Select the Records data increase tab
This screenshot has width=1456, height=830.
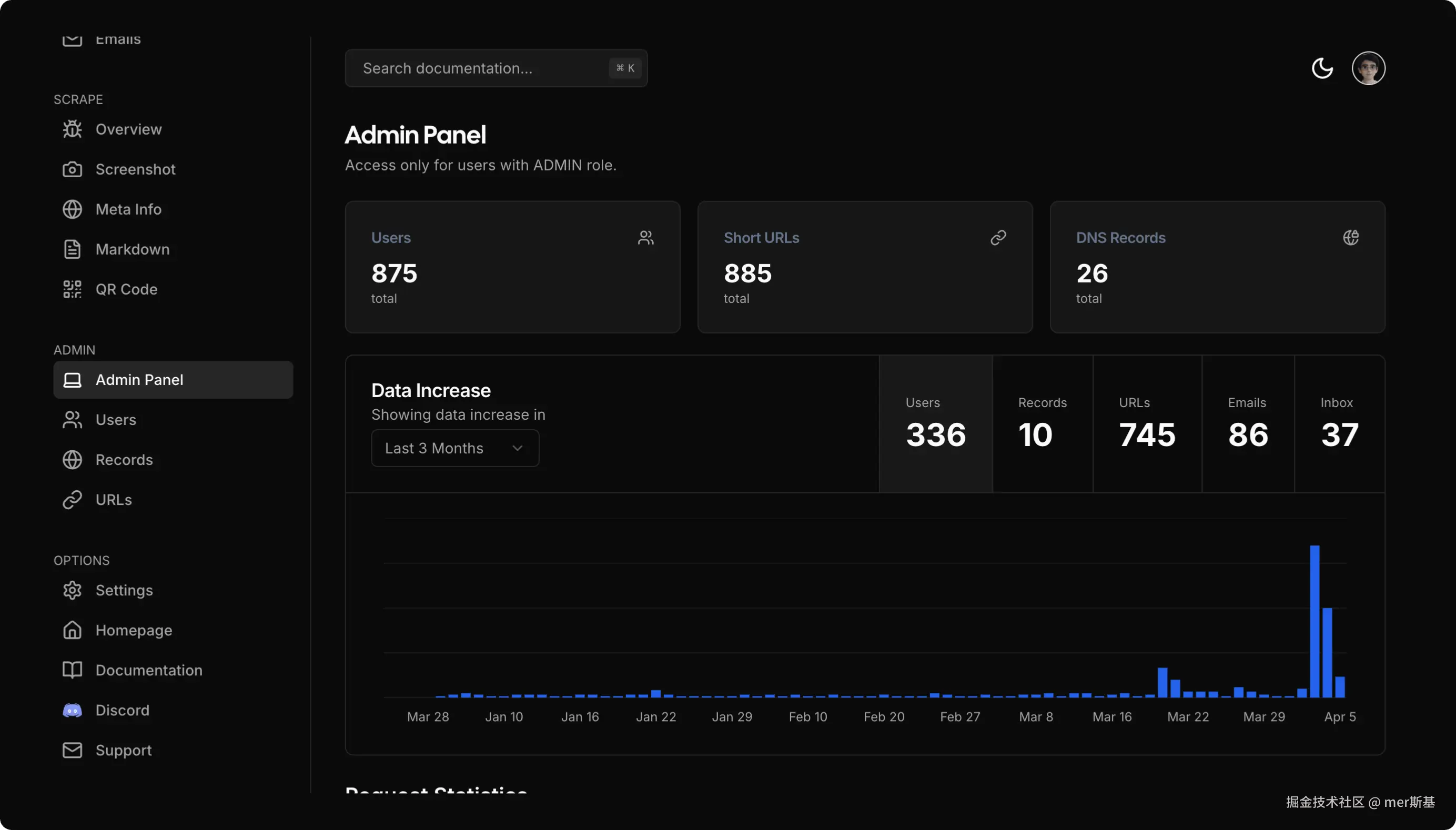[1042, 424]
